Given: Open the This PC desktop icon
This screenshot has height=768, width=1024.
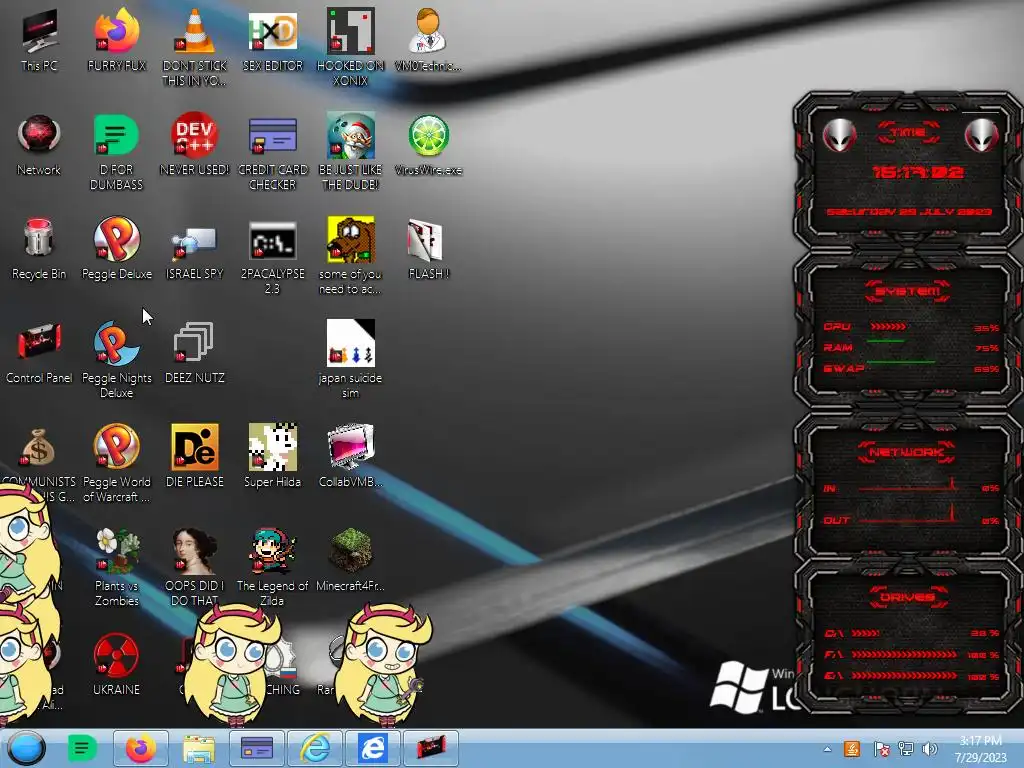Looking at the screenshot, I should (x=39, y=39).
